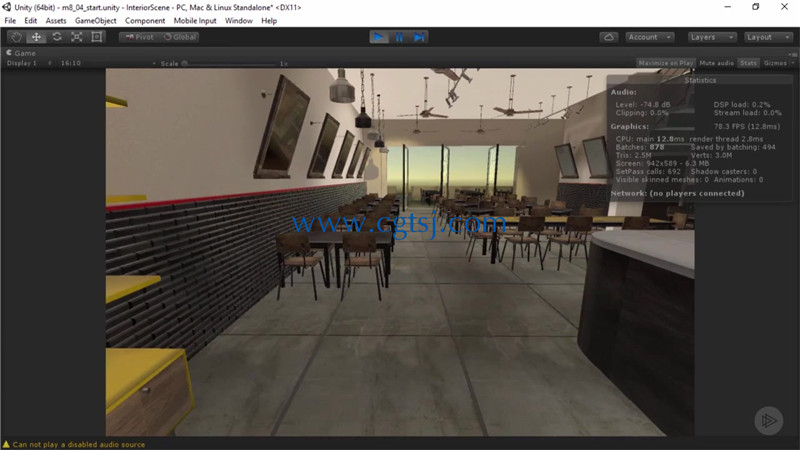The height and width of the screenshot is (450, 800).
Task: Select the Hand tool
Action: 16,37
